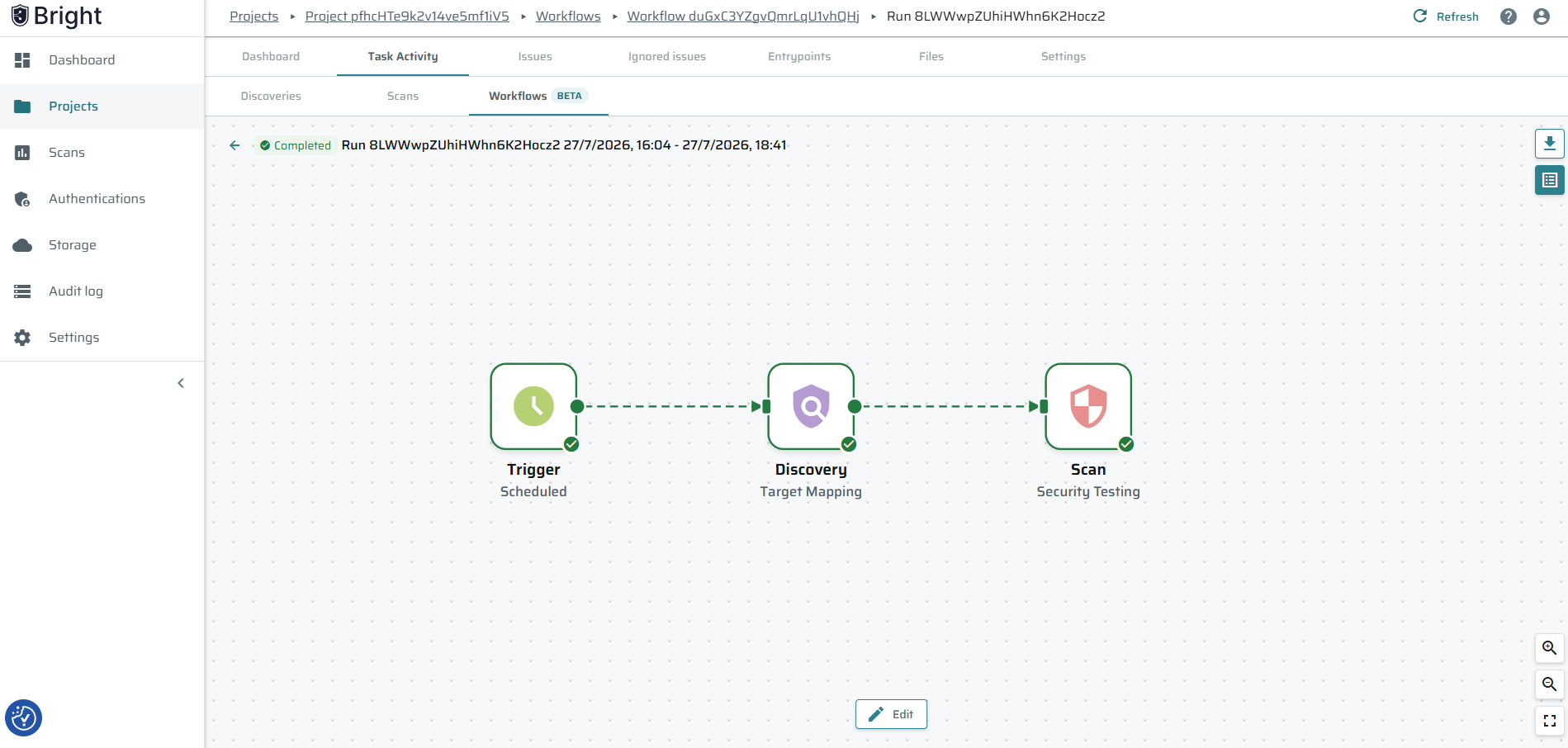The height and width of the screenshot is (748, 1568).
Task: Open Project pfhcHTe9k2v14ve5mf1iV5 breadcrumb link
Action: (407, 17)
